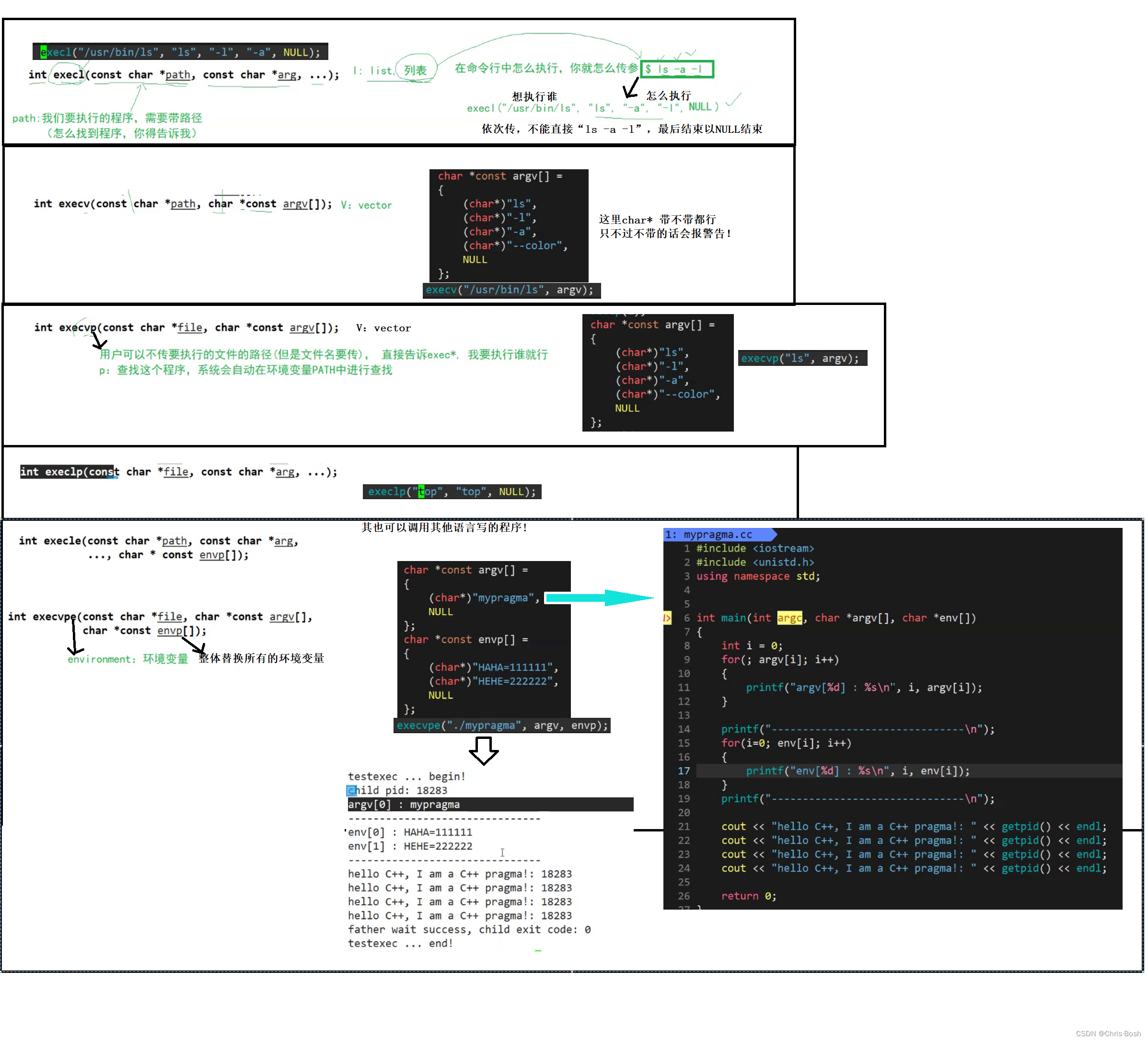Viewport: 1148px width, 1041px height.
Task: Click the '想执行谁' annotation
Action: click(534, 96)
